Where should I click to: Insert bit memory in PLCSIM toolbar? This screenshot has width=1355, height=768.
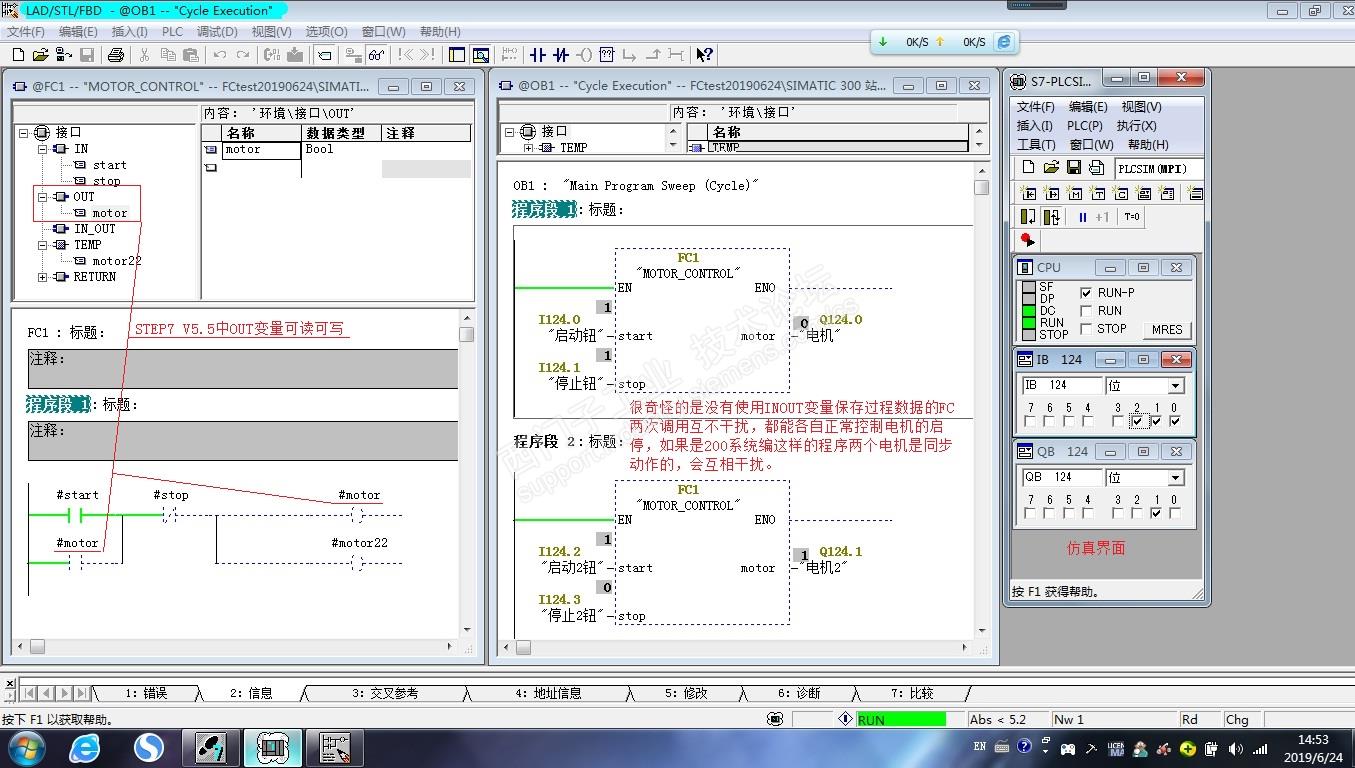(1075, 193)
